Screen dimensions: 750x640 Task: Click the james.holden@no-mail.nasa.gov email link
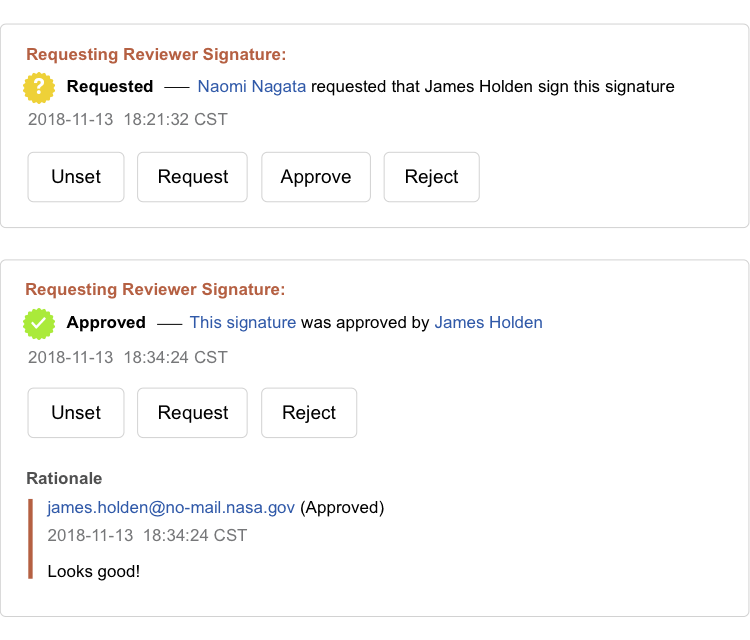click(171, 508)
